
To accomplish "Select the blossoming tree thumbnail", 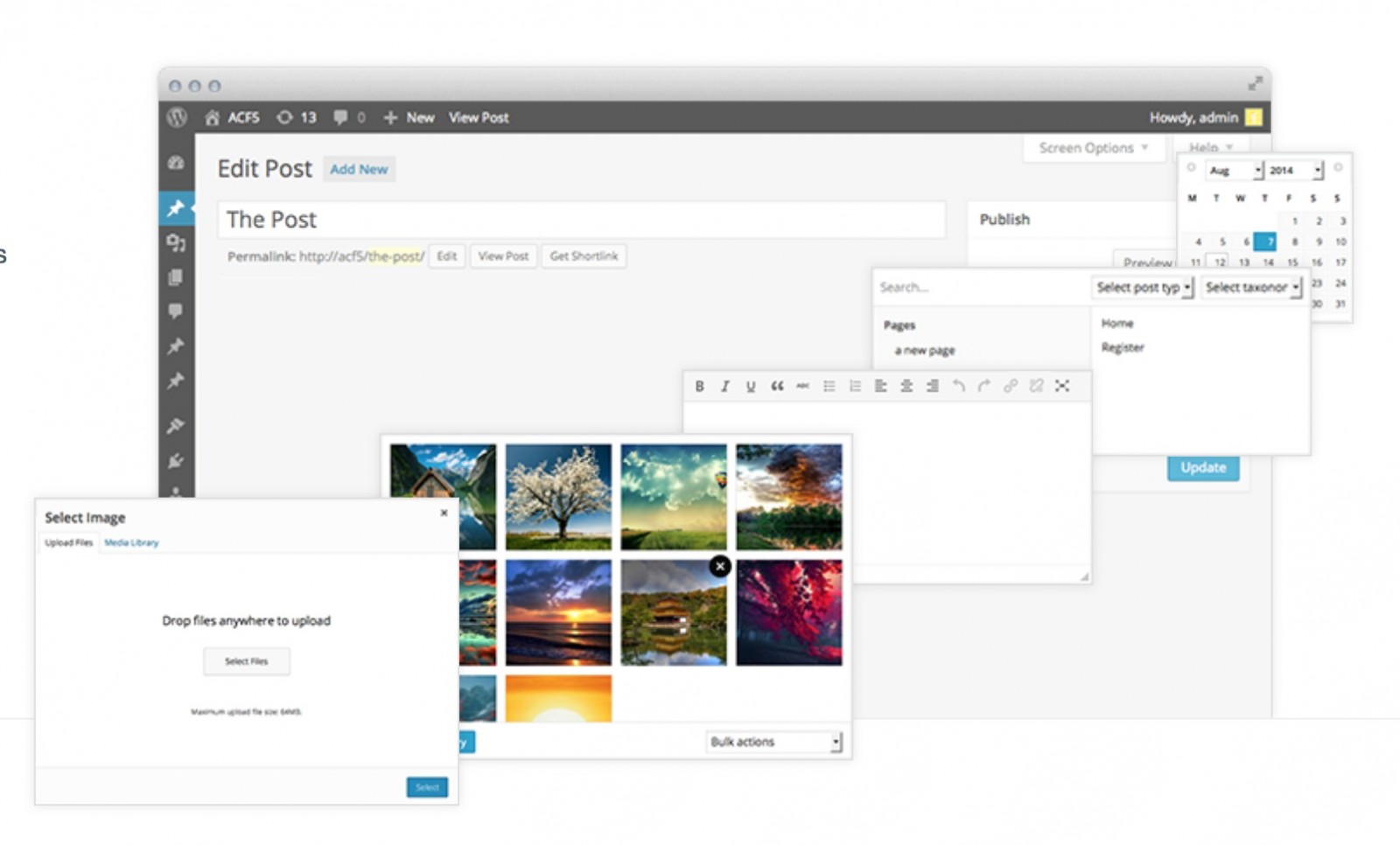I will tap(558, 497).
